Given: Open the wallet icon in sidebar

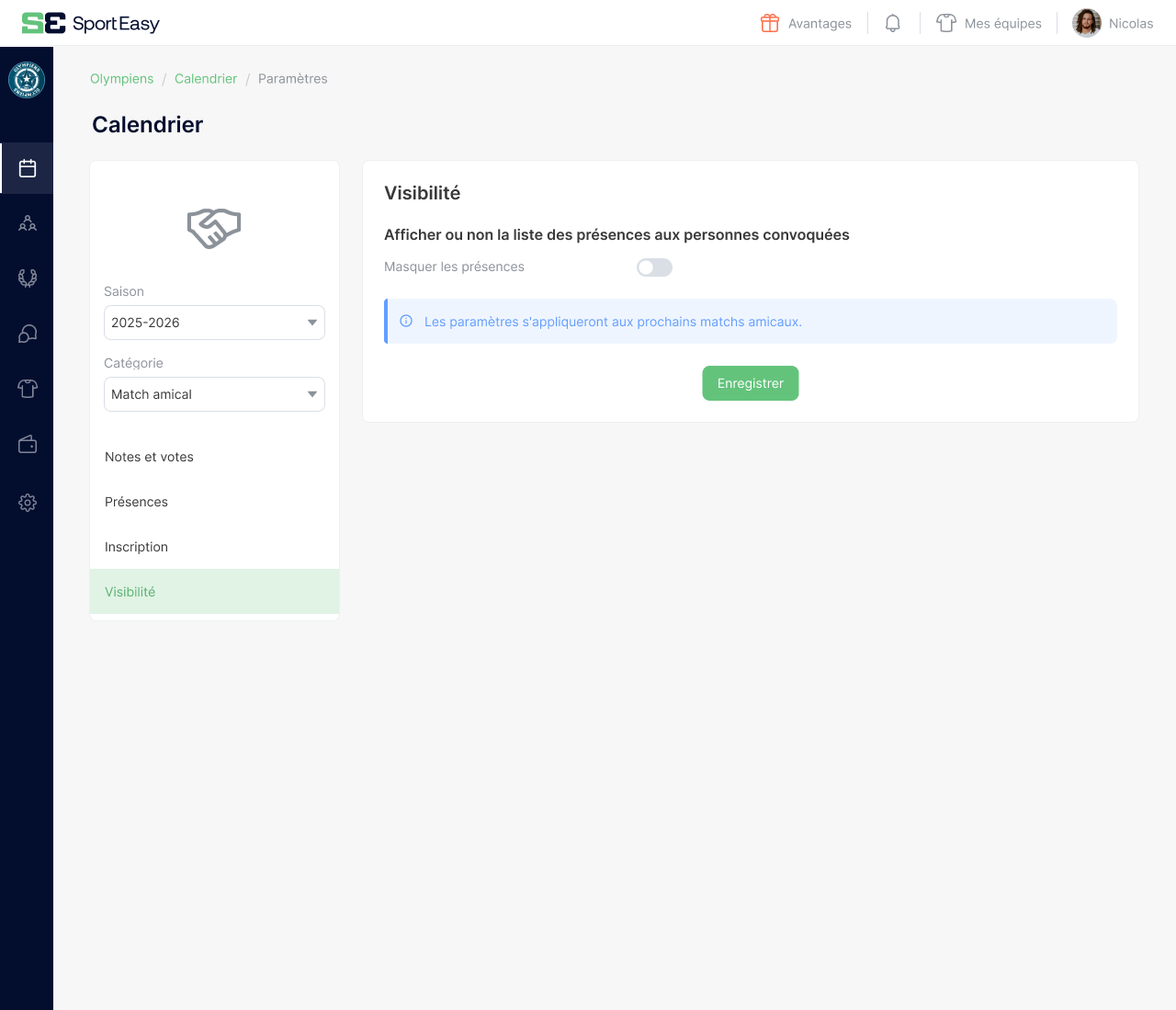Looking at the screenshot, I should (x=28, y=445).
